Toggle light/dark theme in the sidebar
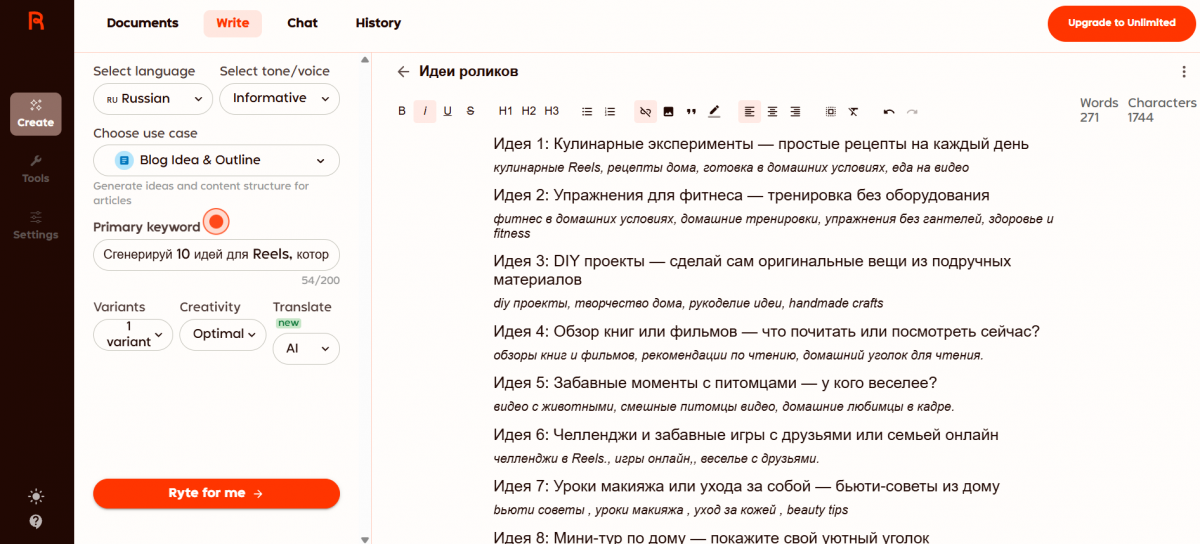 point(36,496)
